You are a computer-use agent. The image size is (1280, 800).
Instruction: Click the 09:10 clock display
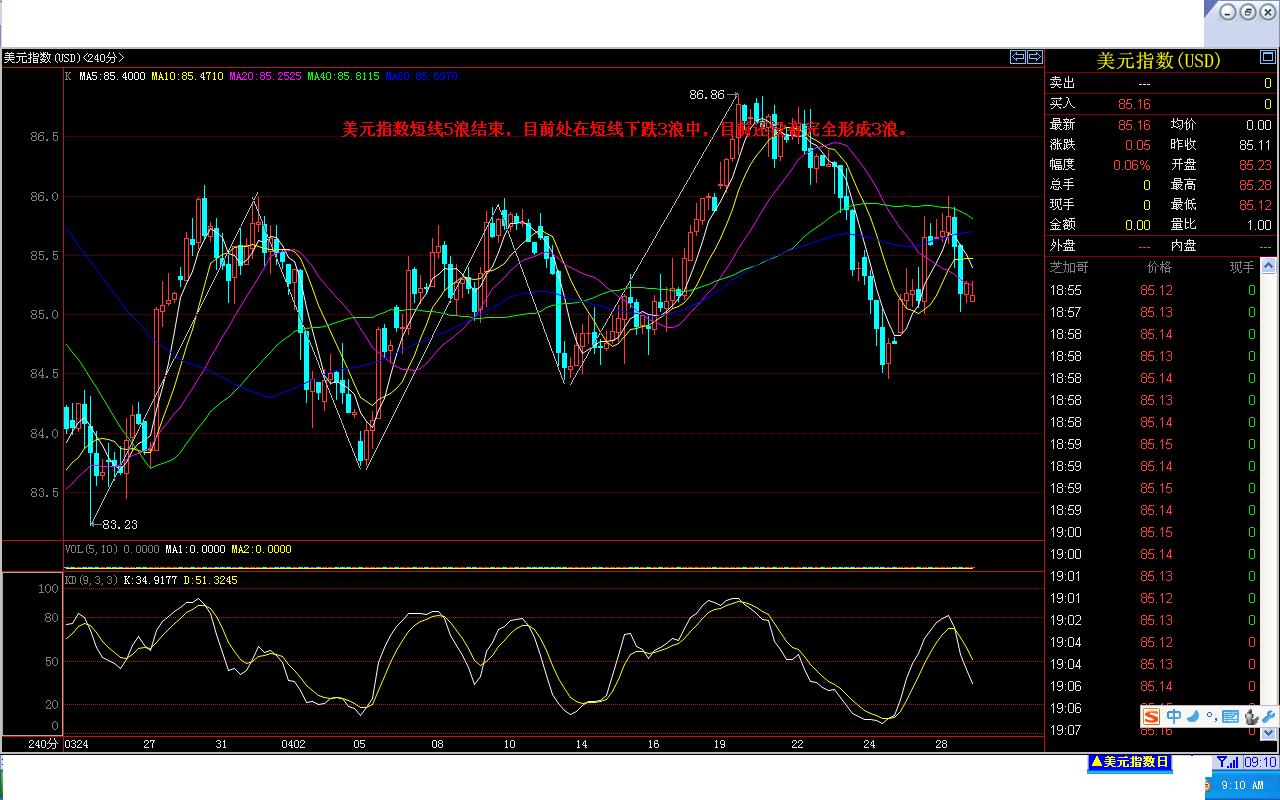coord(1260,763)
